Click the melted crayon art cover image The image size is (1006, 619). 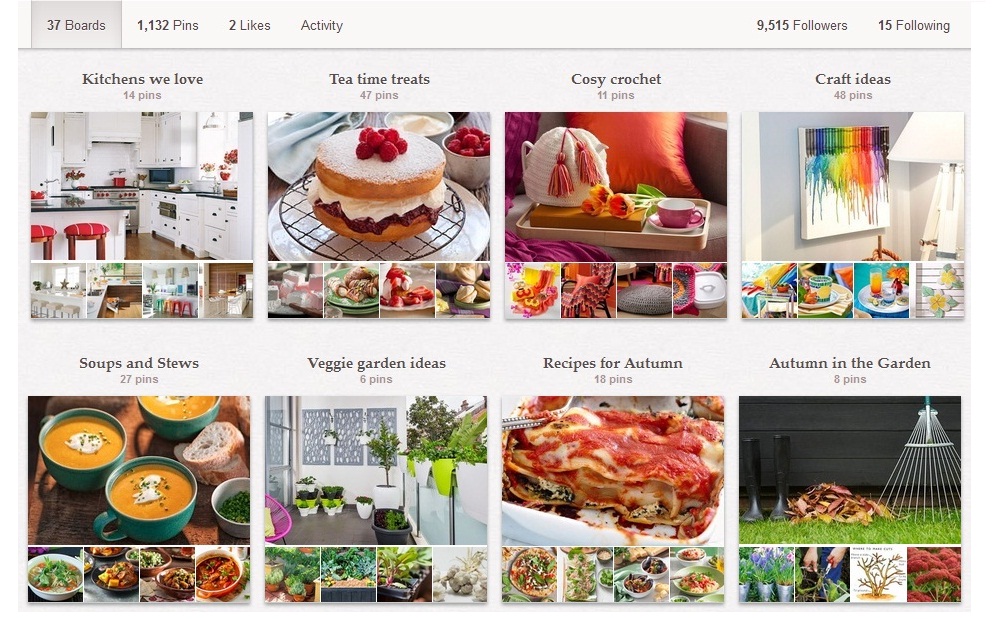coord(853,187)
